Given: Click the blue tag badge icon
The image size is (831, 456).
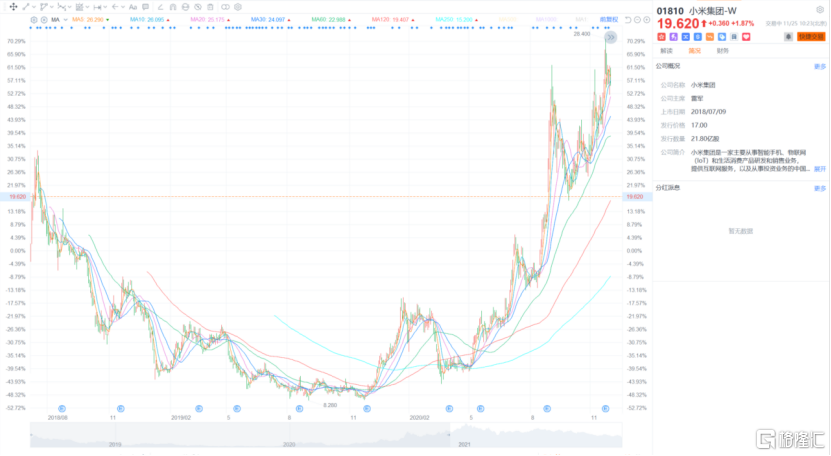Looking at the screenshot, I should click(722, 37).
